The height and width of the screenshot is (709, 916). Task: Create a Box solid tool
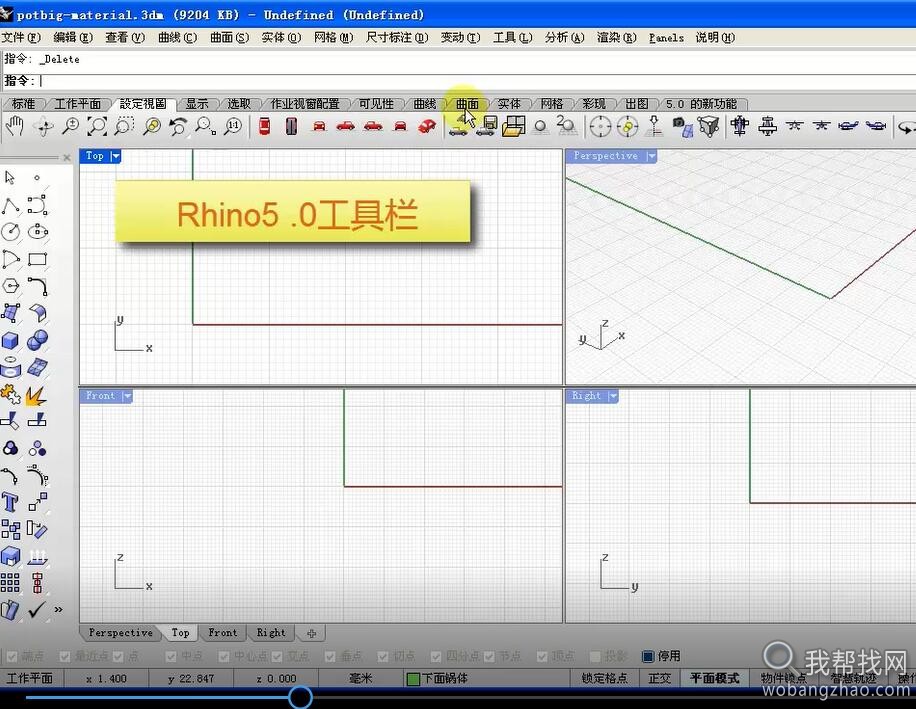11,340
